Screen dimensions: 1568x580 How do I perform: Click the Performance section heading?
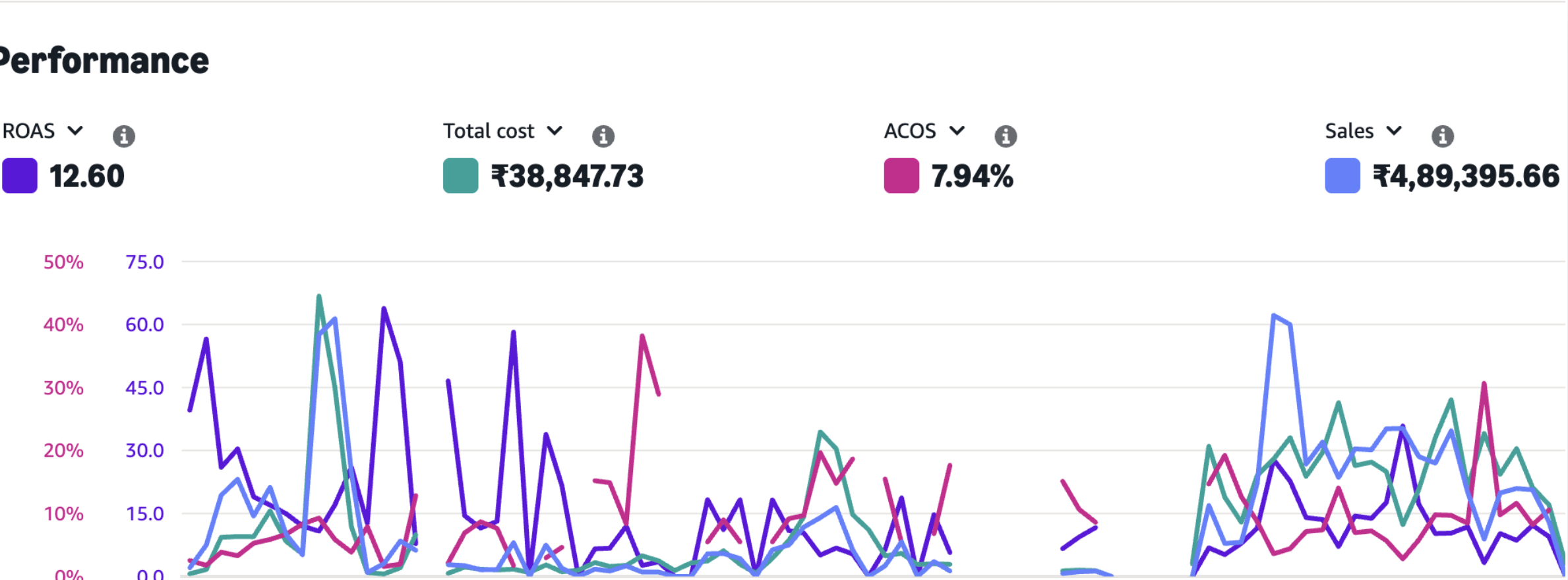point(104,61)
